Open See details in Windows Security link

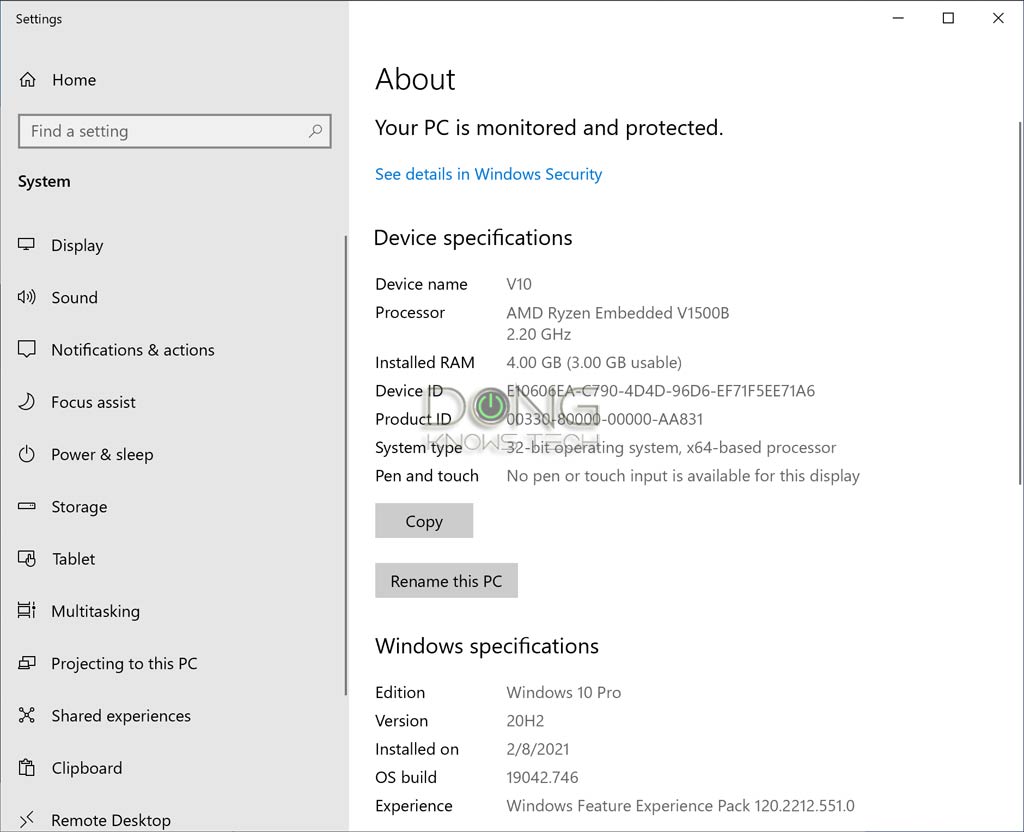point(488,174)
